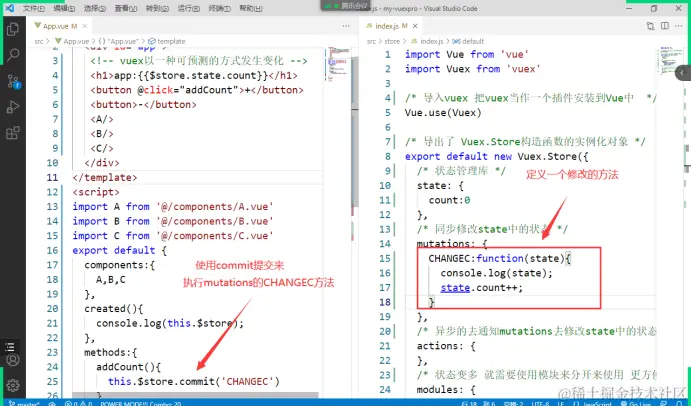The width and height of the screenshot is (692, 407).
Task: Close the App.vue editor tab
Action: pos(85,26)
